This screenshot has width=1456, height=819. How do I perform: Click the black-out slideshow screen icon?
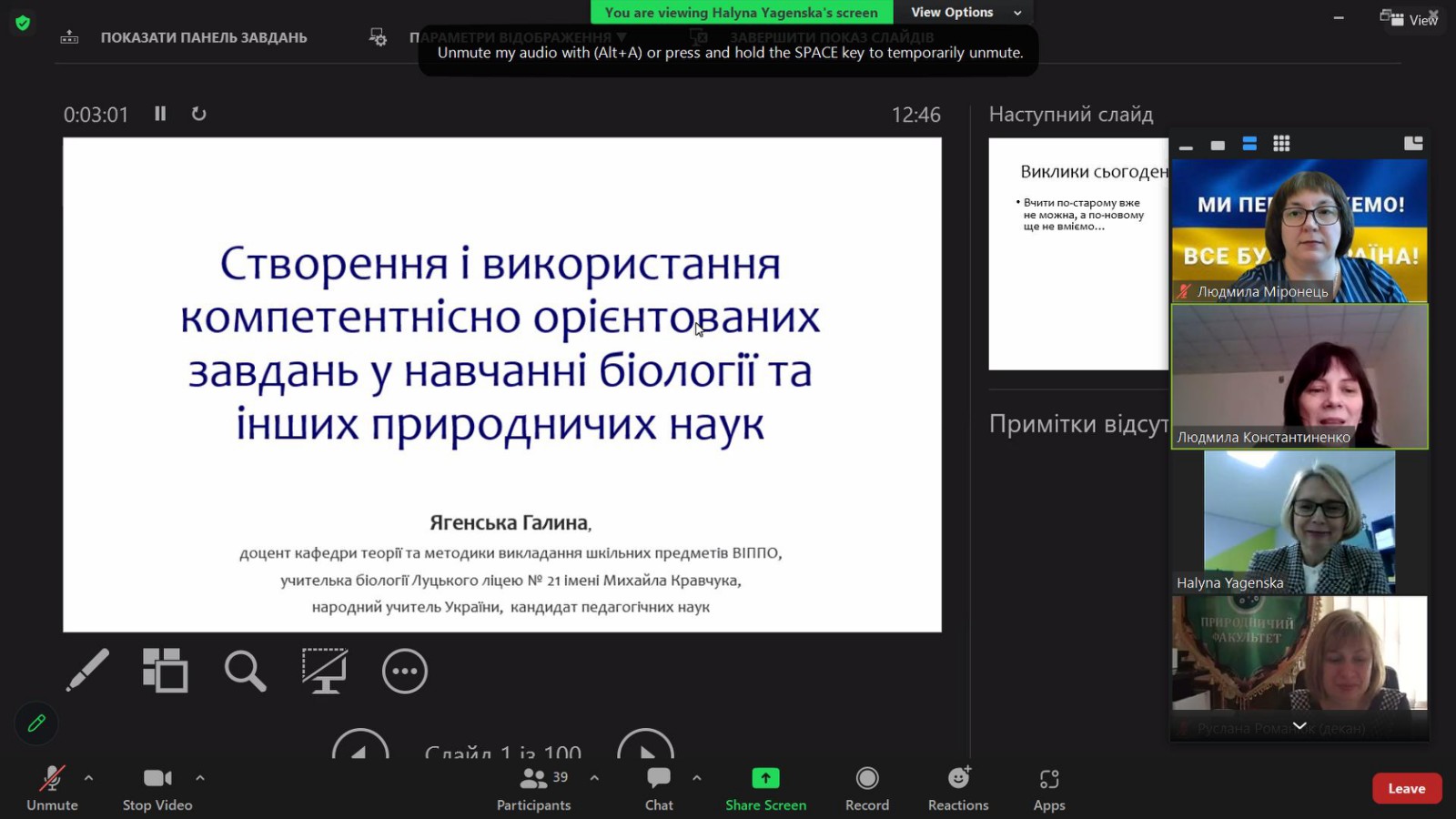pyautogui.click(x=325, y=671)
